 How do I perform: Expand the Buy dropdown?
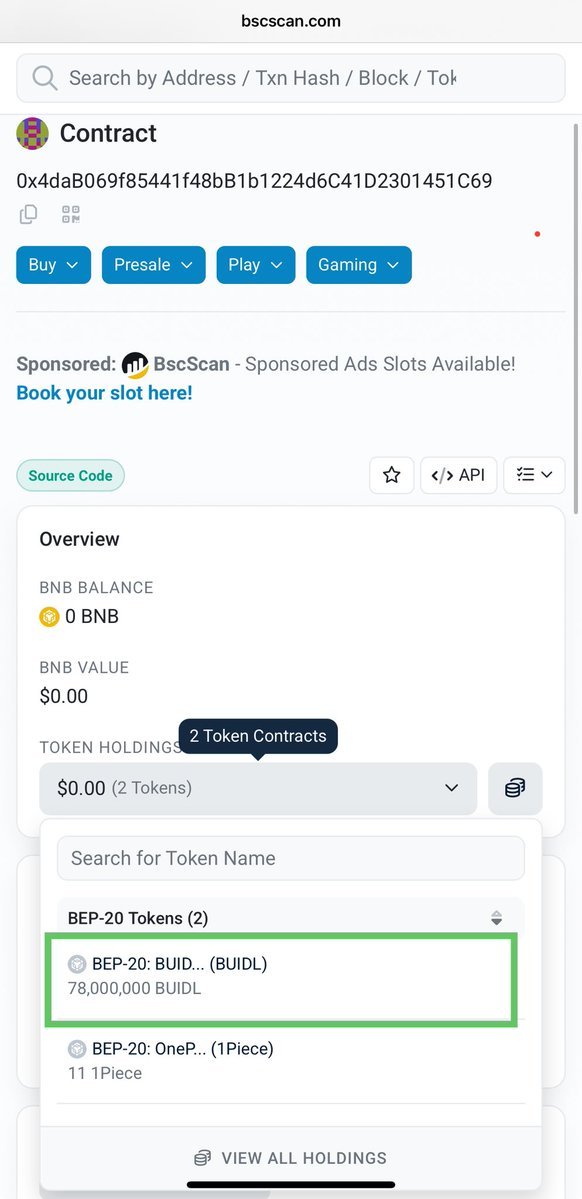[x=54, y=265]
